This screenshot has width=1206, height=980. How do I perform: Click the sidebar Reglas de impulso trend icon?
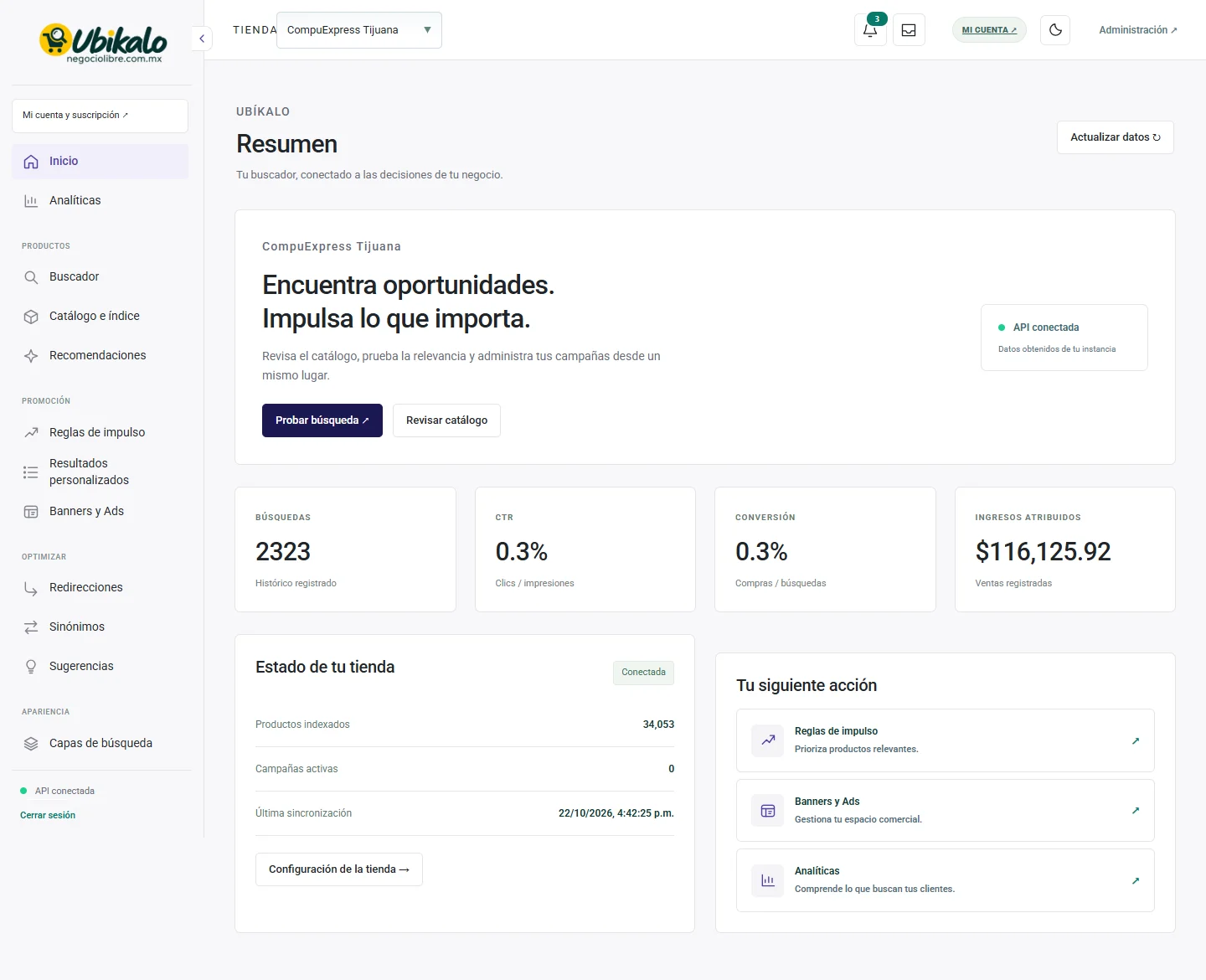pos(31,433)
